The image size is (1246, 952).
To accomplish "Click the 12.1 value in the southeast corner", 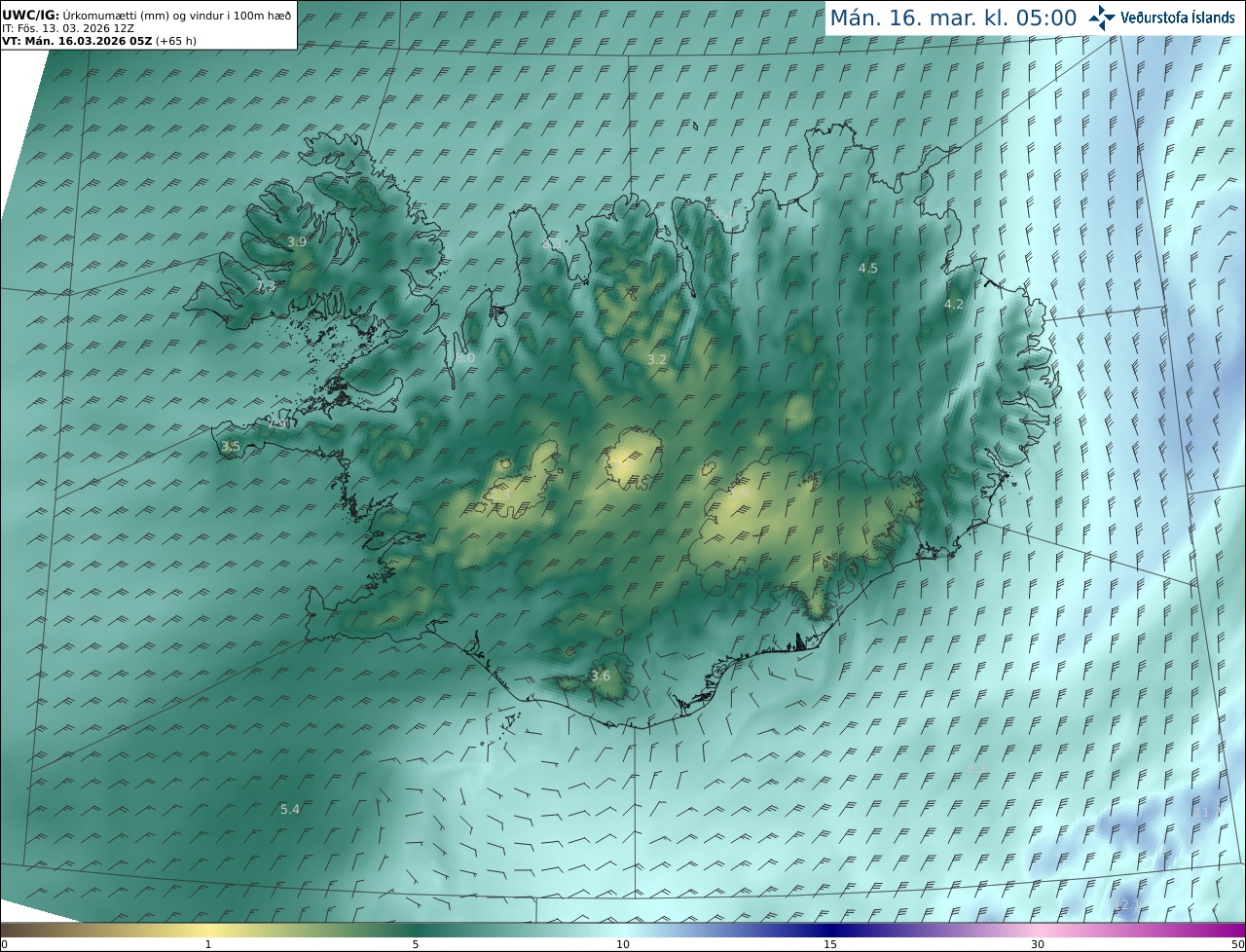I will point(1125,904).
